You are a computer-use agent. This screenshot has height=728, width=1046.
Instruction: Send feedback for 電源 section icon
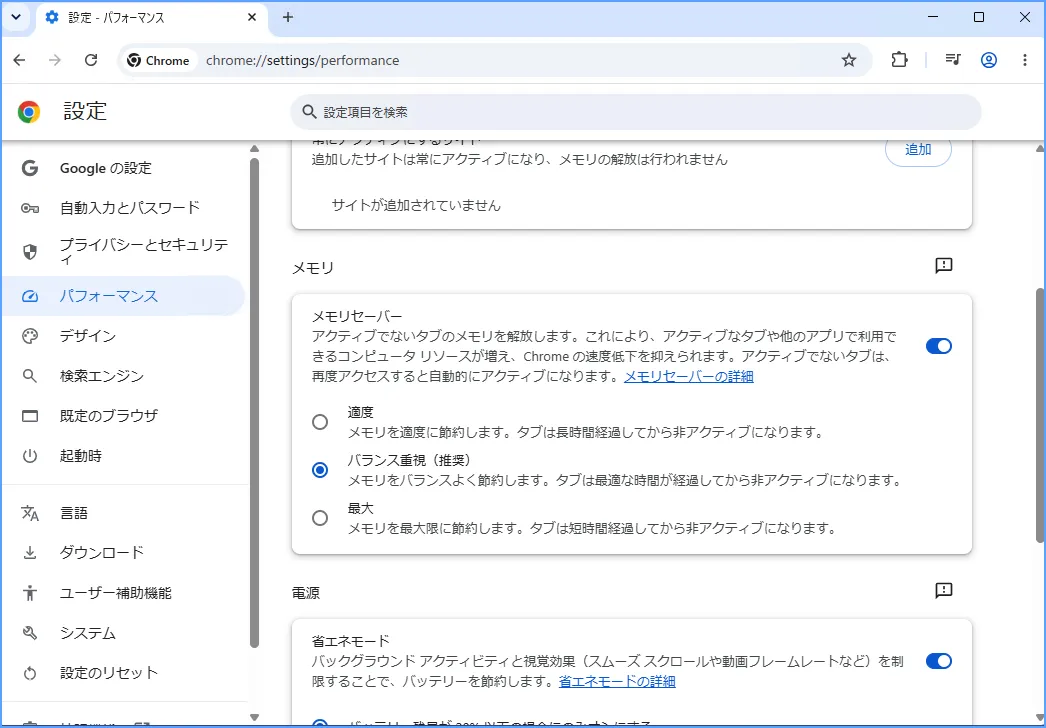[x=943, y=591]
